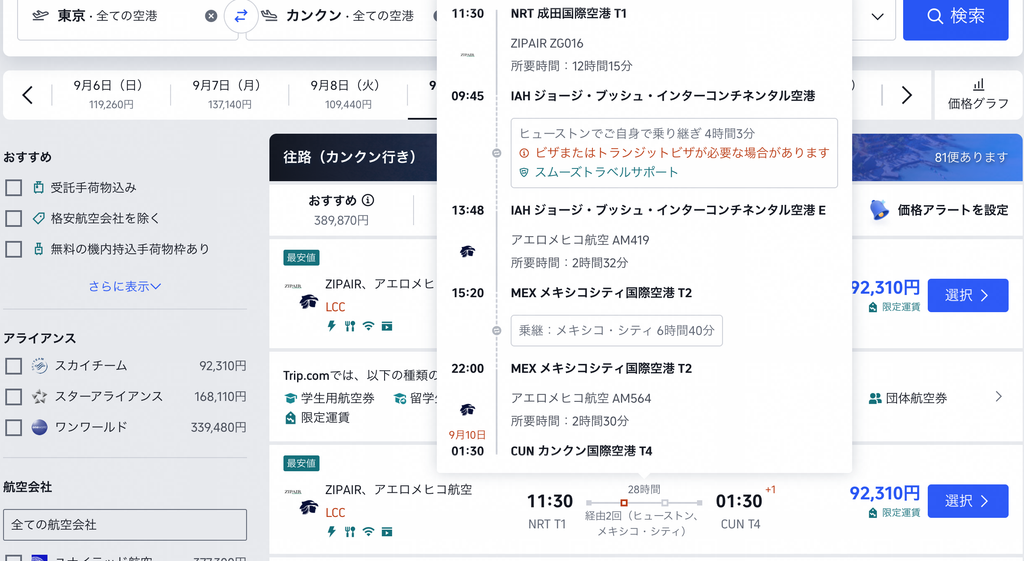Clear the 東京 origin field
The width and height of the screenshot is (1024, 561).
[211, 16]
